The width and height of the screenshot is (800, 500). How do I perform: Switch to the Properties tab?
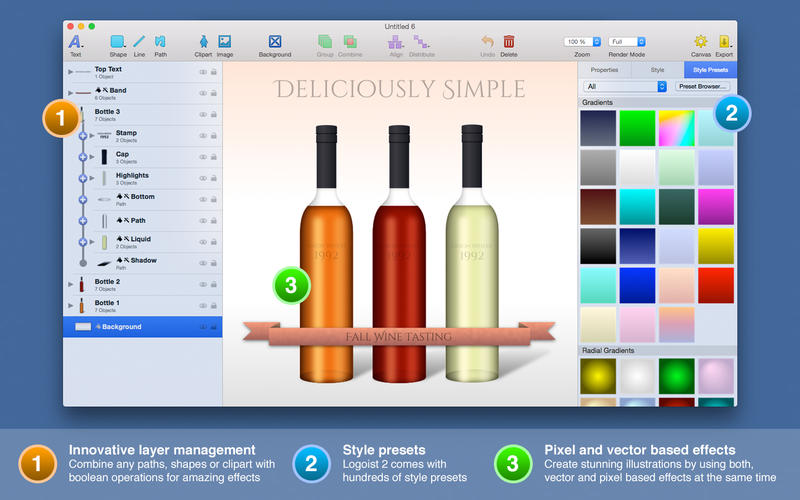click(604, 70)
